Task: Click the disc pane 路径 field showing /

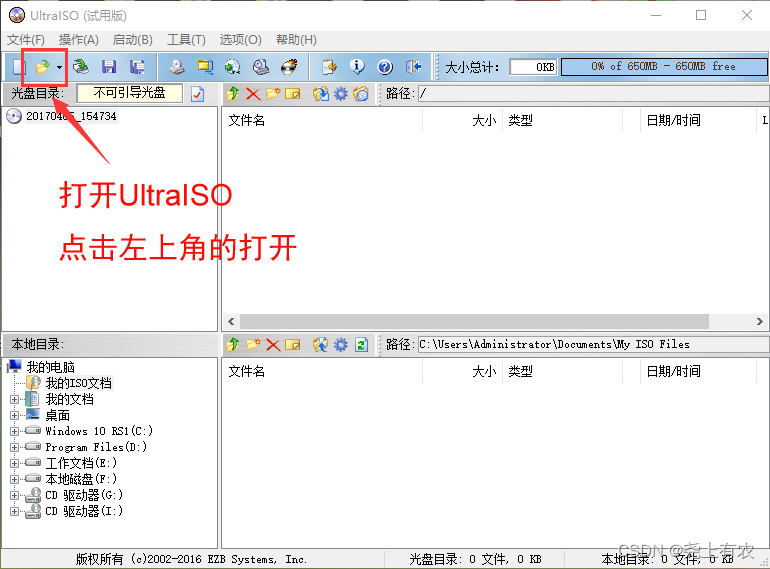Action: pyautogui.click(x=593, y=93)
